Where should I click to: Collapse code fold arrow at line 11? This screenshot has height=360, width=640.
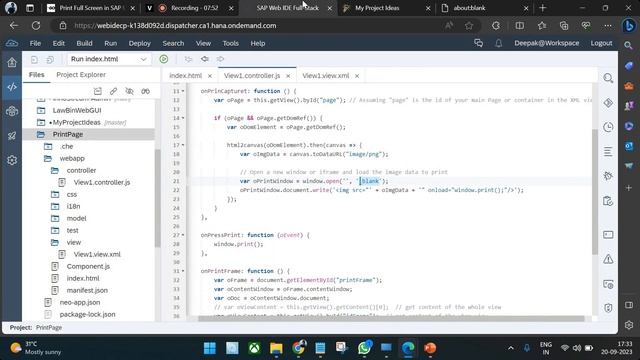183,91
